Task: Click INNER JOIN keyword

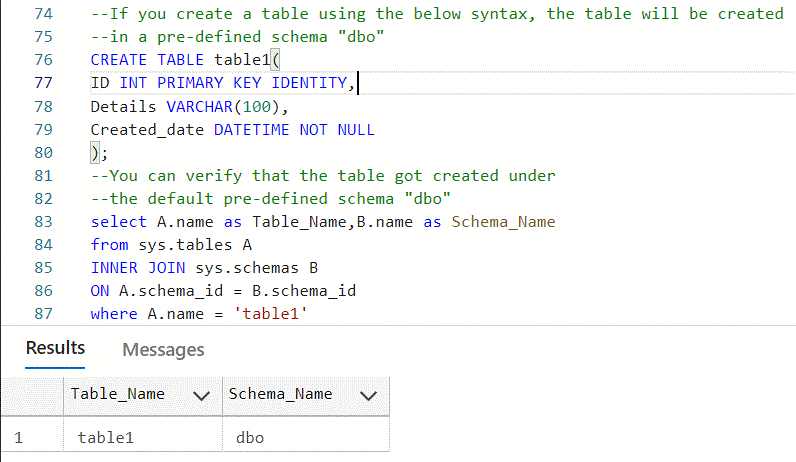Action: (138, 268)
